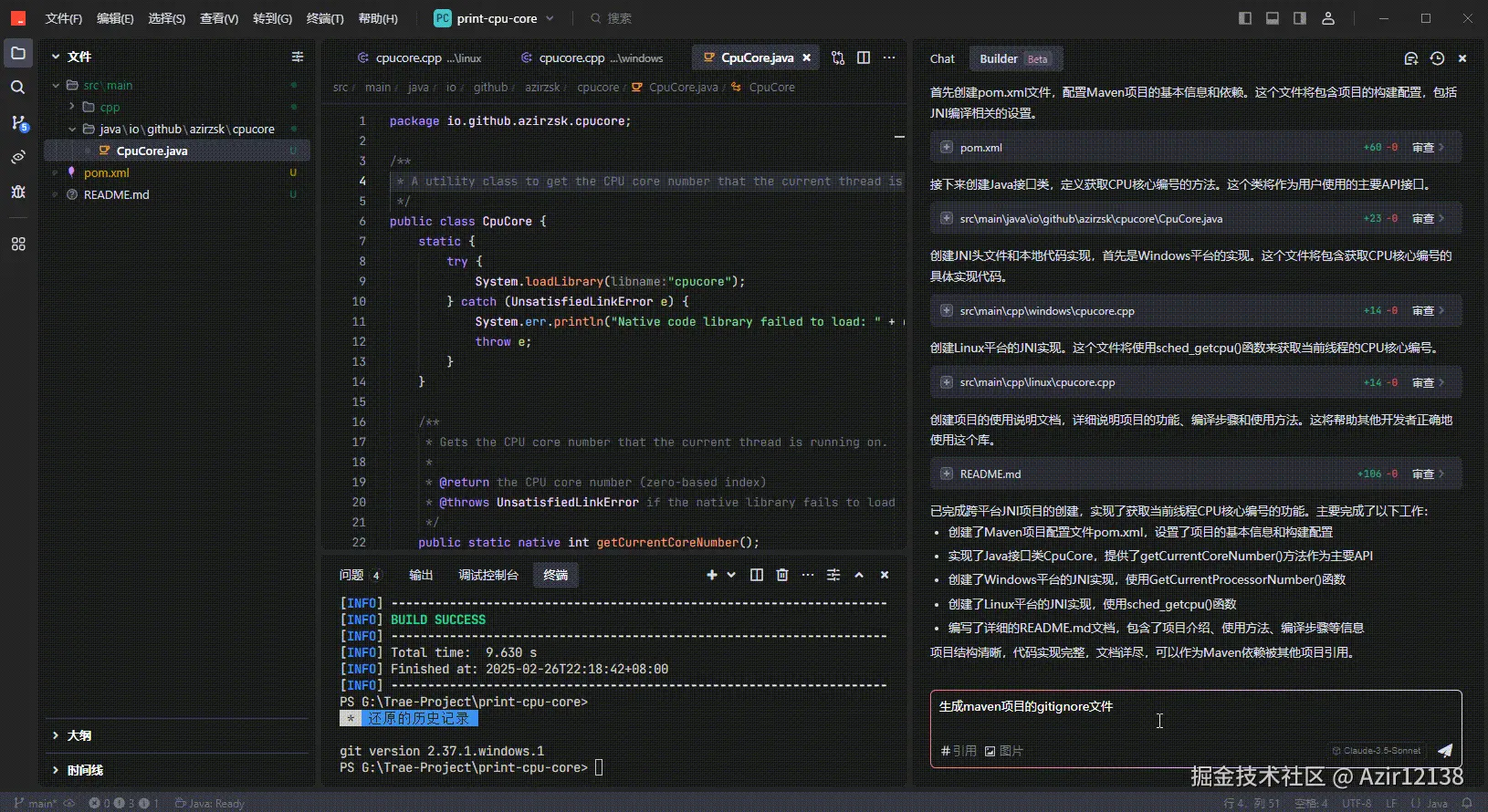
Task: Open the print-cpu-core project dropdown
Action: tap(494, 18)
